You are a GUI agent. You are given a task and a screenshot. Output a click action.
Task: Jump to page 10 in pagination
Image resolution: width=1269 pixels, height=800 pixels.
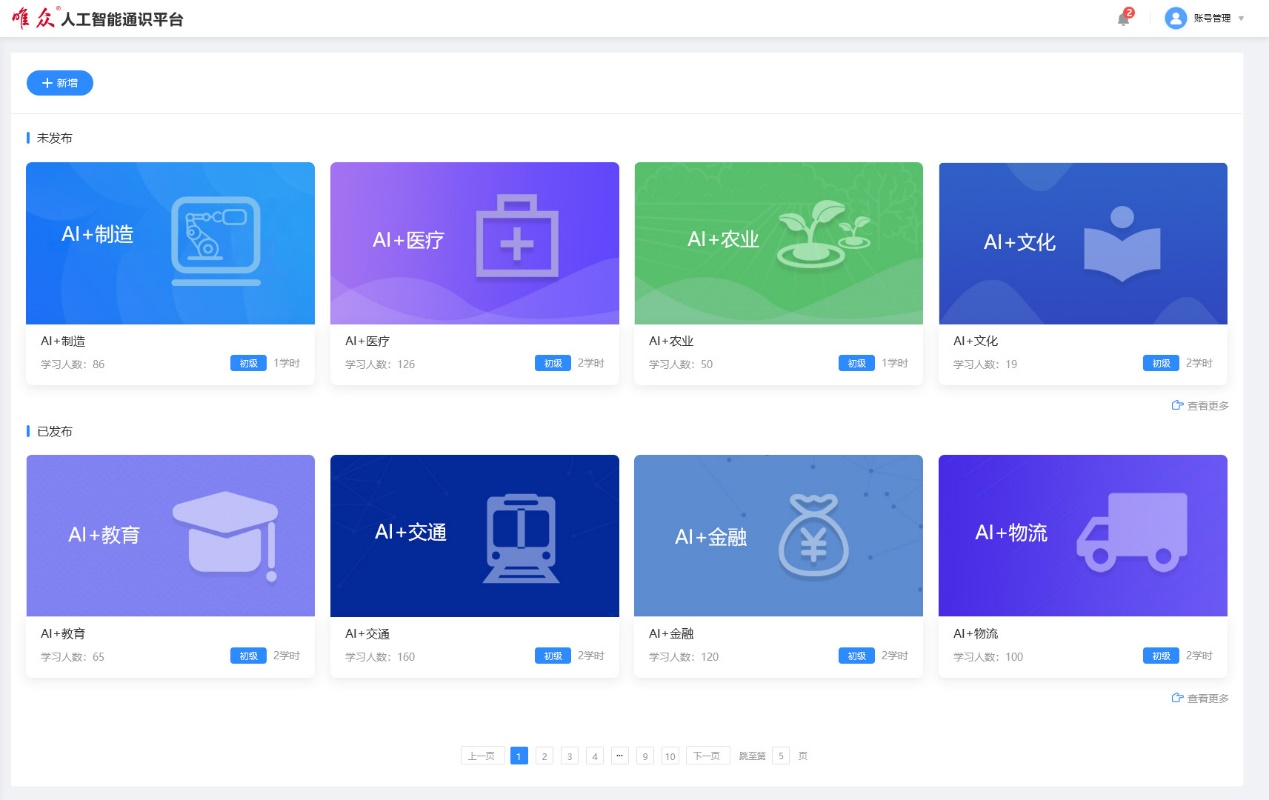(670, 756)
